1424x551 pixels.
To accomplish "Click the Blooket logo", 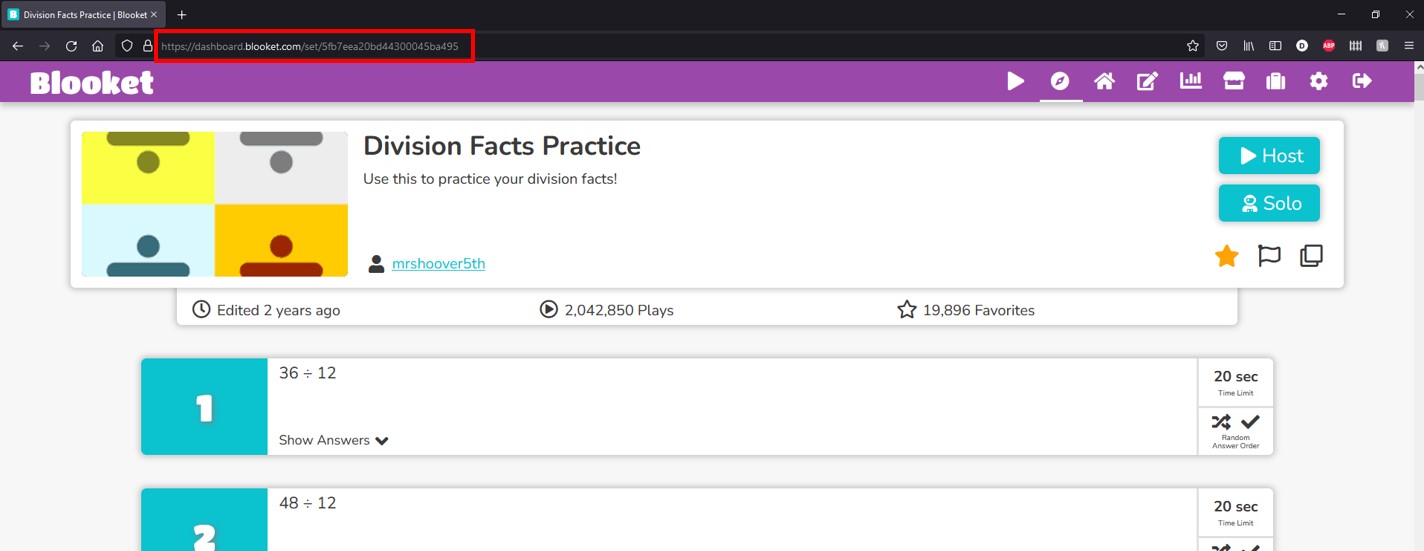I will click(x=92, y=82).
